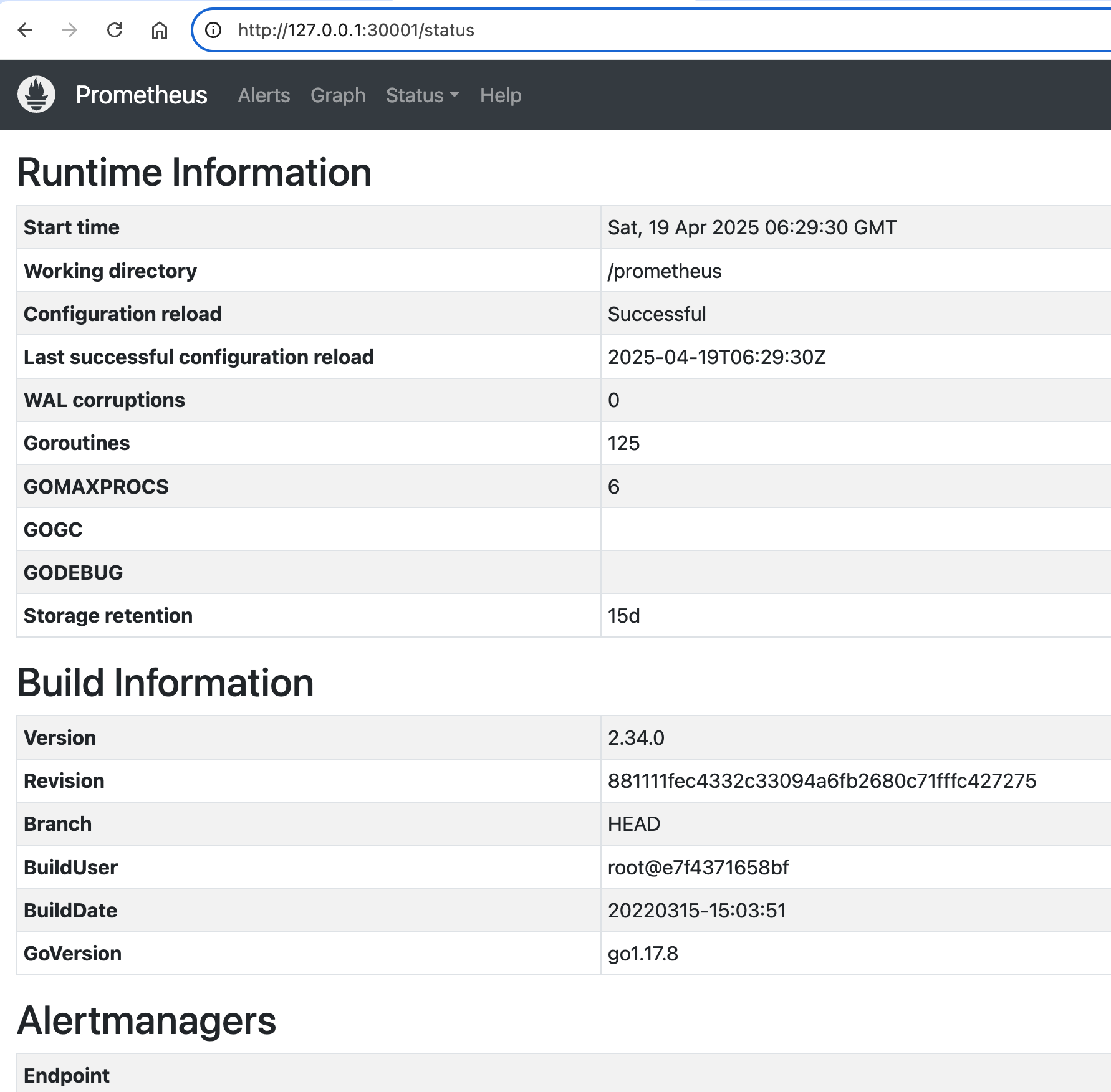Open the Status dropdown menu
Viewport: 1111px width, 1092px height.
click(422, 95)
